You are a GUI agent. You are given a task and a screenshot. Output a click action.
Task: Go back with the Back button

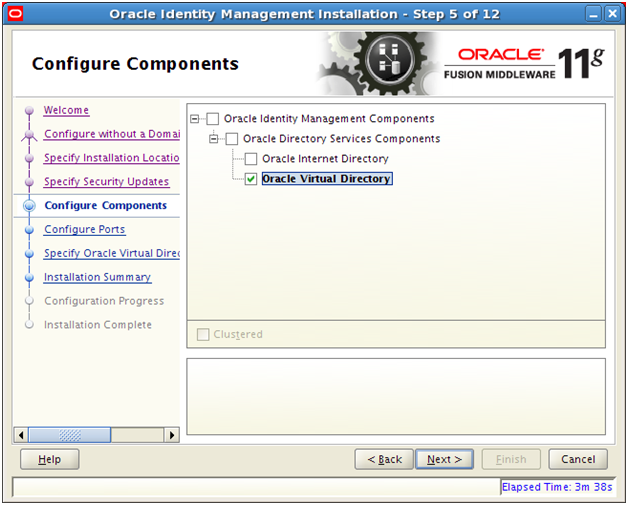pyautogui.click(x=384, y=459)
